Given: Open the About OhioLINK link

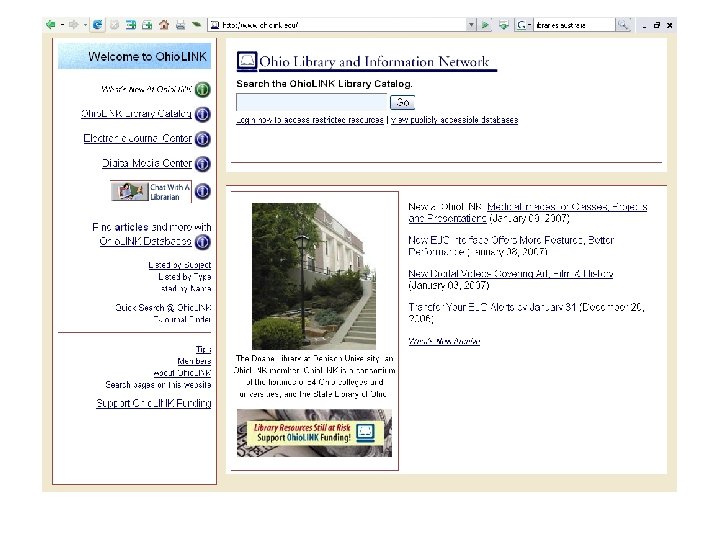Looking at the screenshot, I should (182, 373).
